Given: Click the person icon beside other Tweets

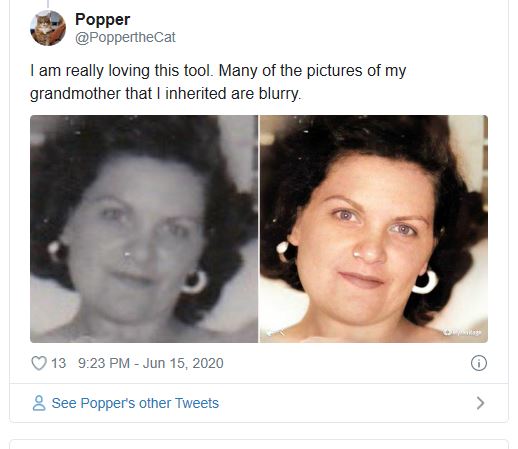Looking at the screenshot, I should pyautogui.click(x=39, y=403).
